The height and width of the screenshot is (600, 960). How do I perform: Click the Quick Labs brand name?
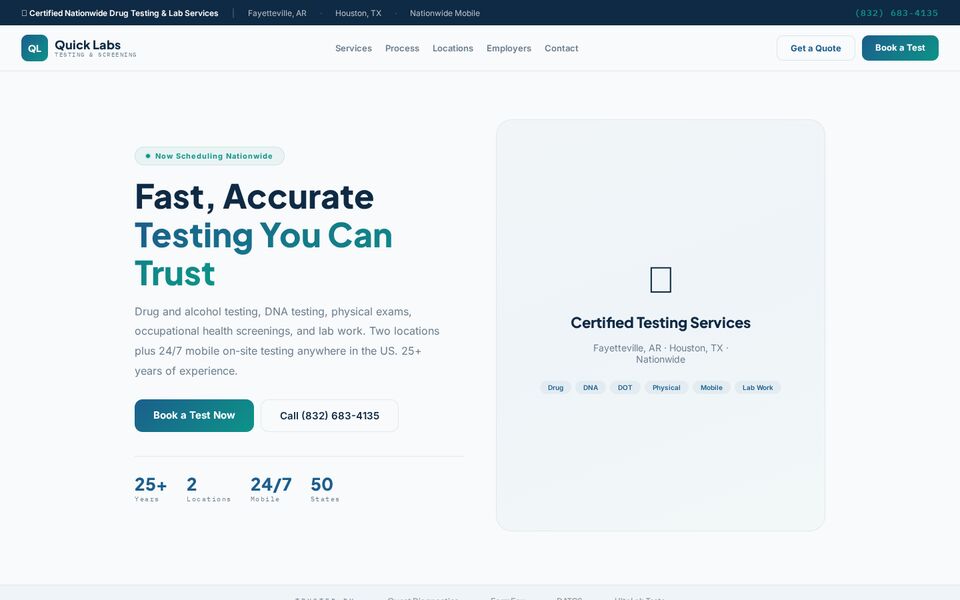click(88, 45)
